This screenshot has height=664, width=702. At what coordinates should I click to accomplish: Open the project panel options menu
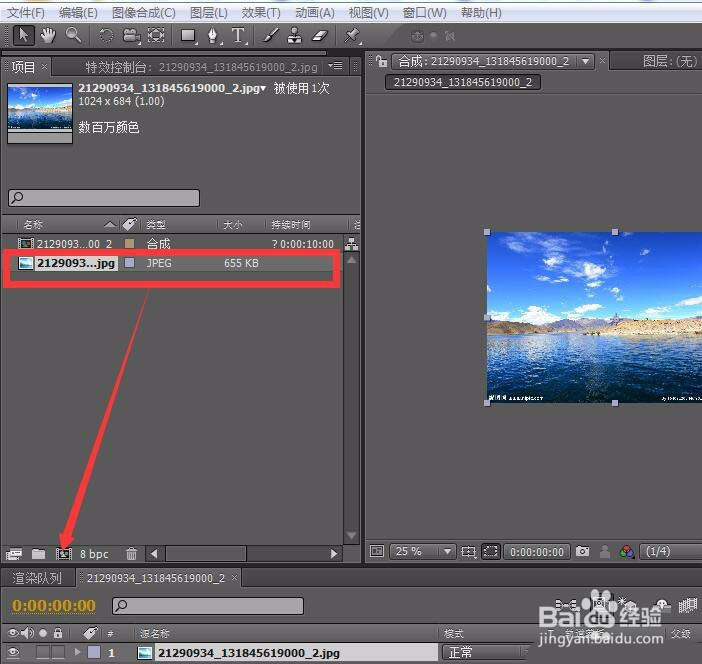pos(336,66)
